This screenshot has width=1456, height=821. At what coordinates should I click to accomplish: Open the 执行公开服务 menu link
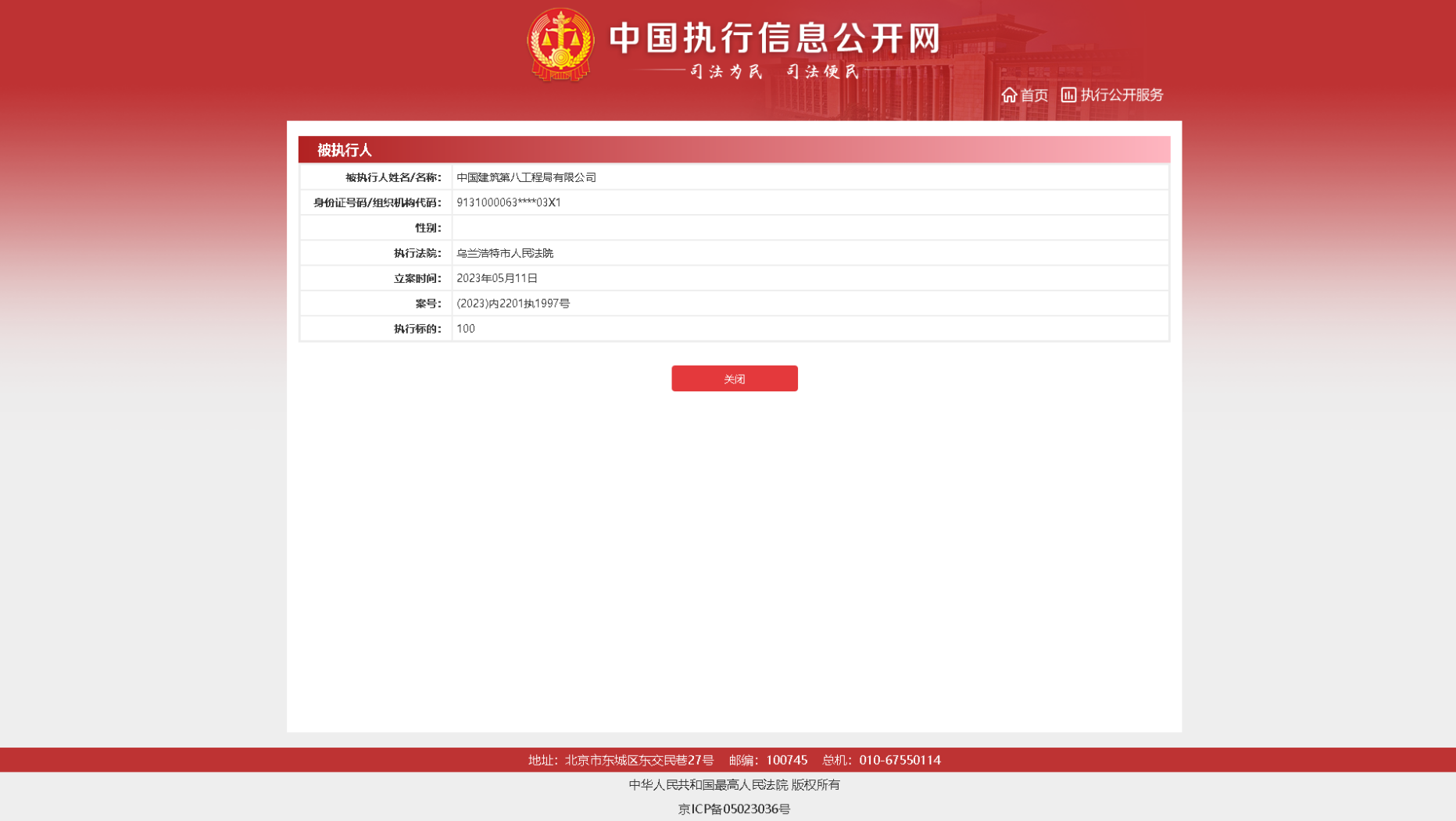(x=1122, y=95)
